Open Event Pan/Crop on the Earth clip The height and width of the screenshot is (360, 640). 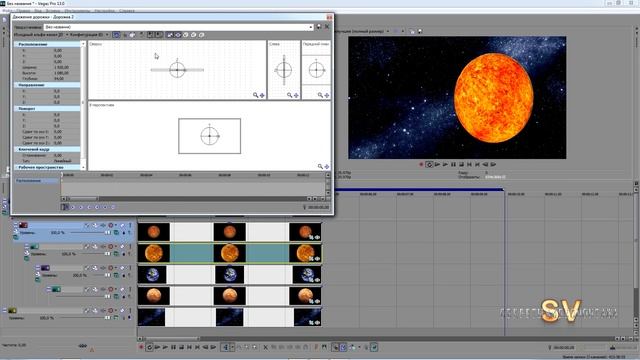tap(311, 280)
